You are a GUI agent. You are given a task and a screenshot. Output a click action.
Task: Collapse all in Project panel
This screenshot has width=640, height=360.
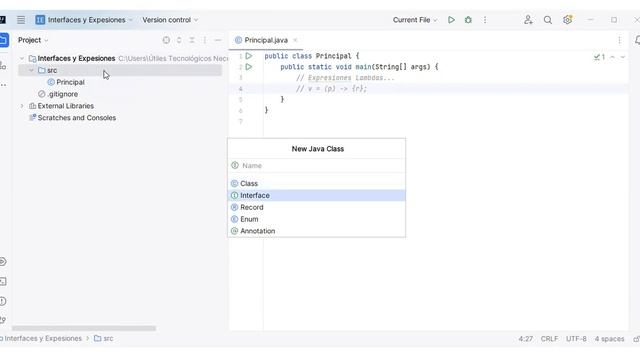[x=192, y=40]
